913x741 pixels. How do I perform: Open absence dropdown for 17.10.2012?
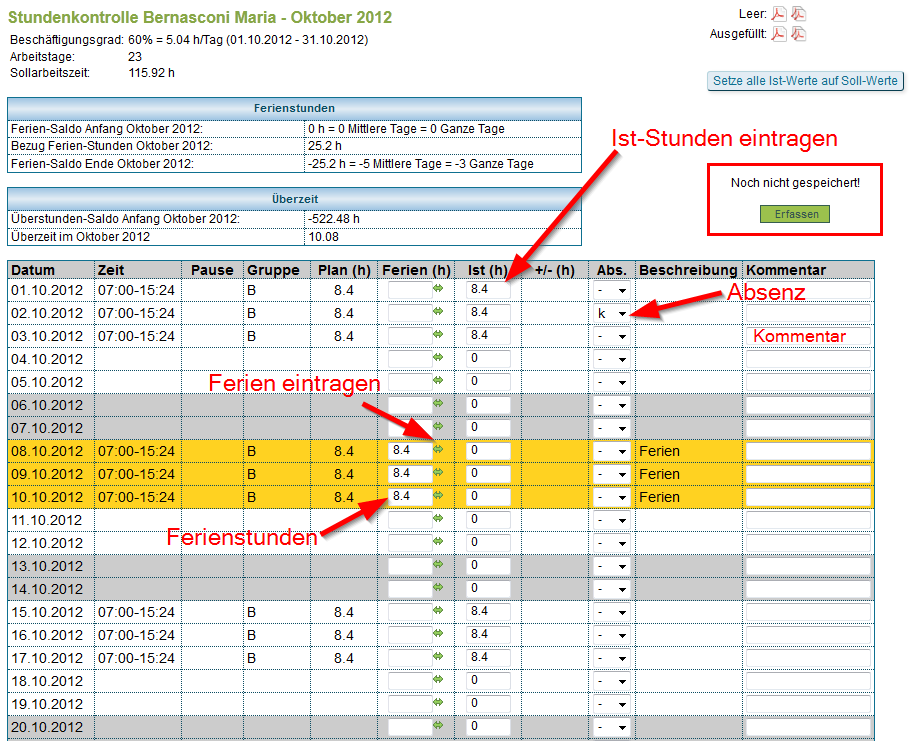click(x=611, y=658)
